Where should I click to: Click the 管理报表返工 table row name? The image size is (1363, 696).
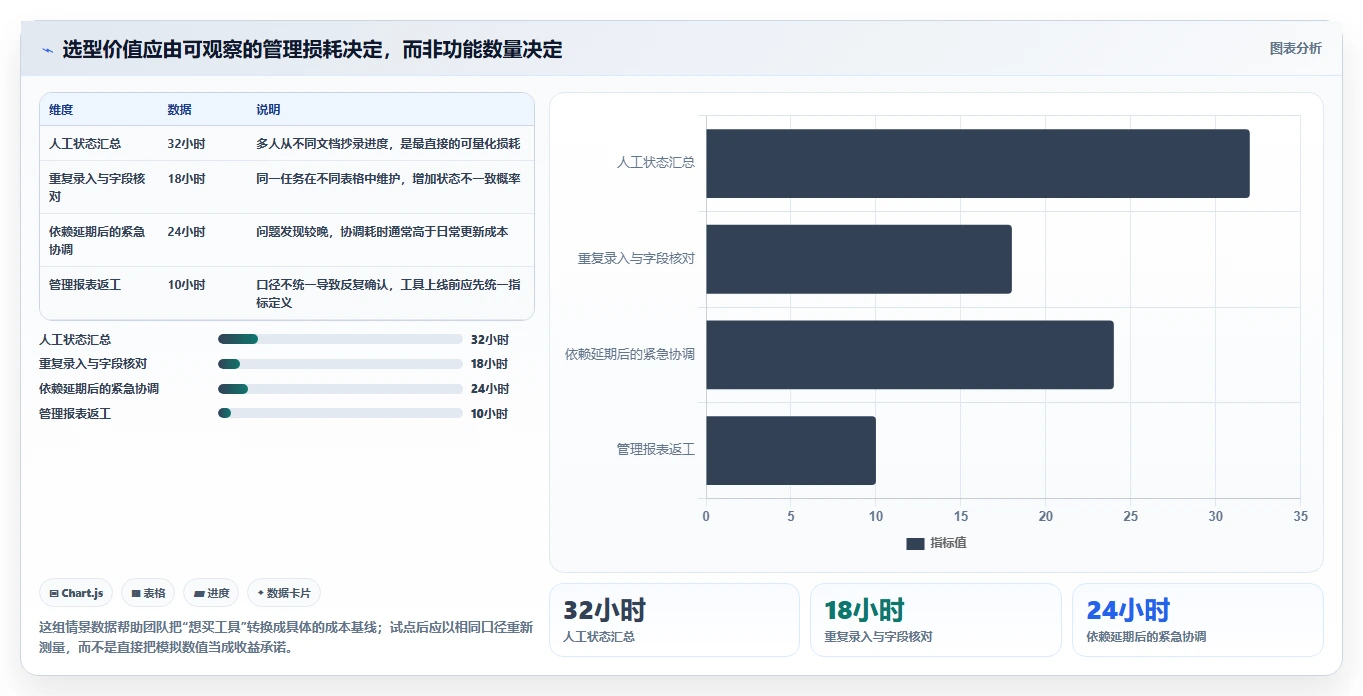point(85,285)
